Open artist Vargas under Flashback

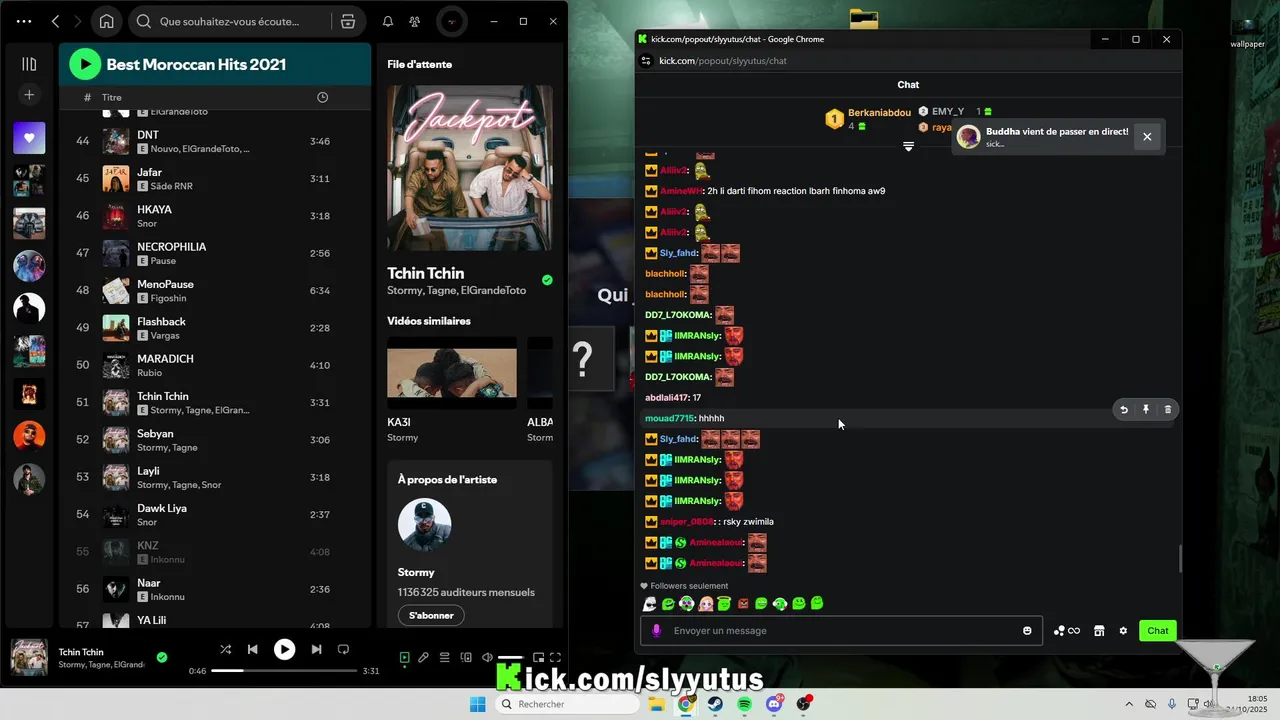pyautogui.click(x=165, y=336)
